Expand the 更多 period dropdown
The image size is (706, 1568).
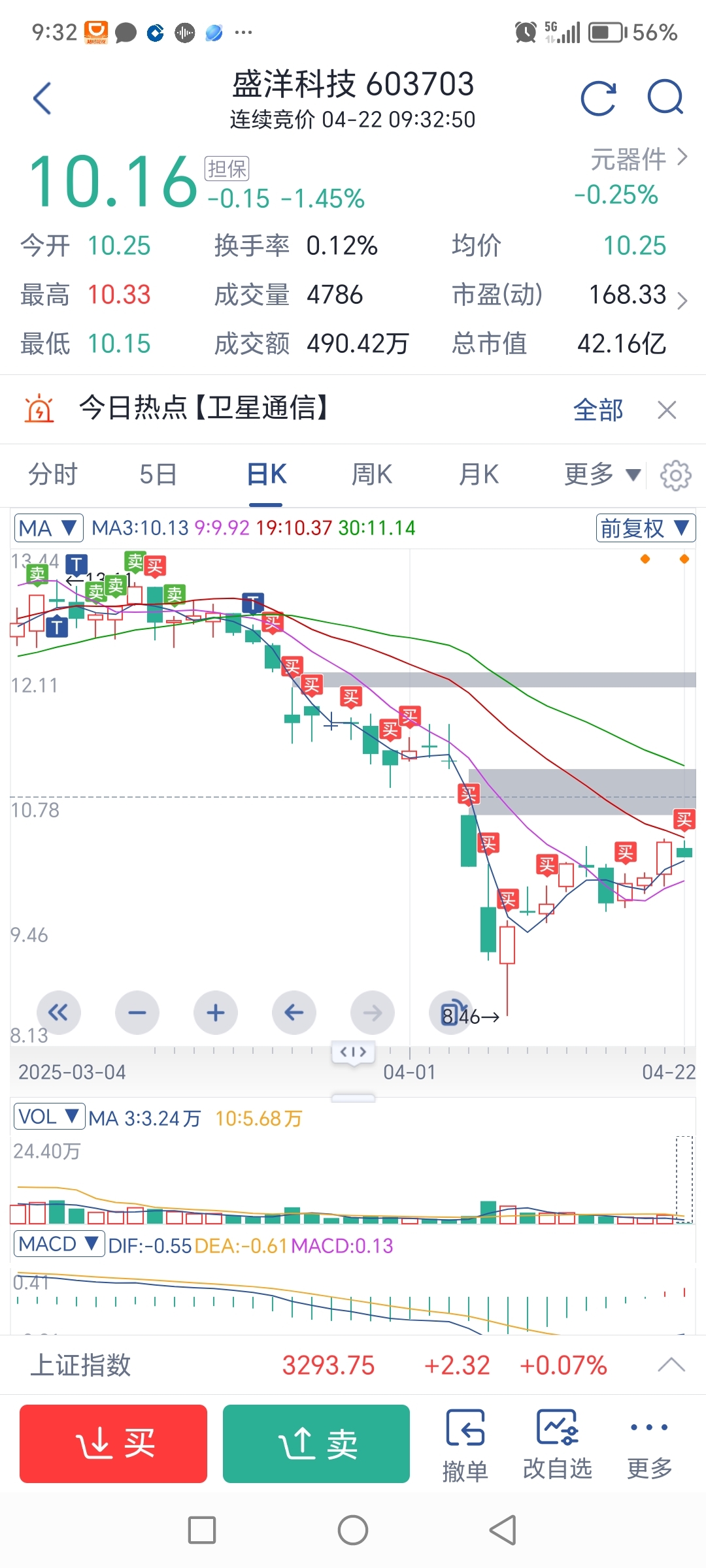(601, 474)
